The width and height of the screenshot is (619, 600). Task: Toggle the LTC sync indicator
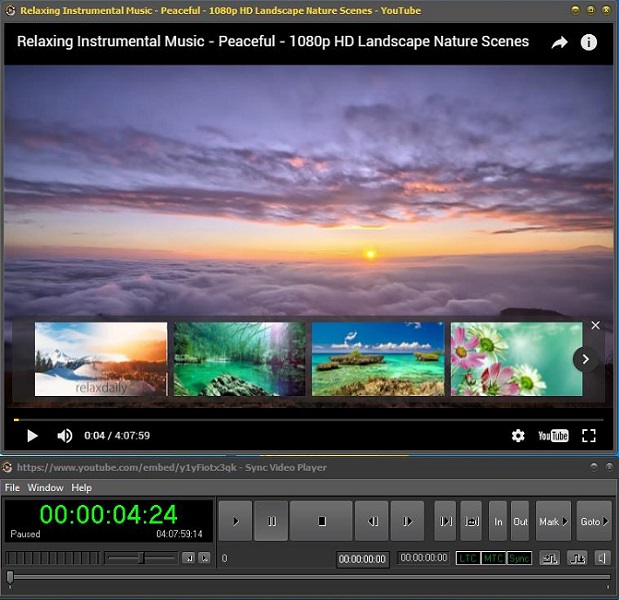467,558
